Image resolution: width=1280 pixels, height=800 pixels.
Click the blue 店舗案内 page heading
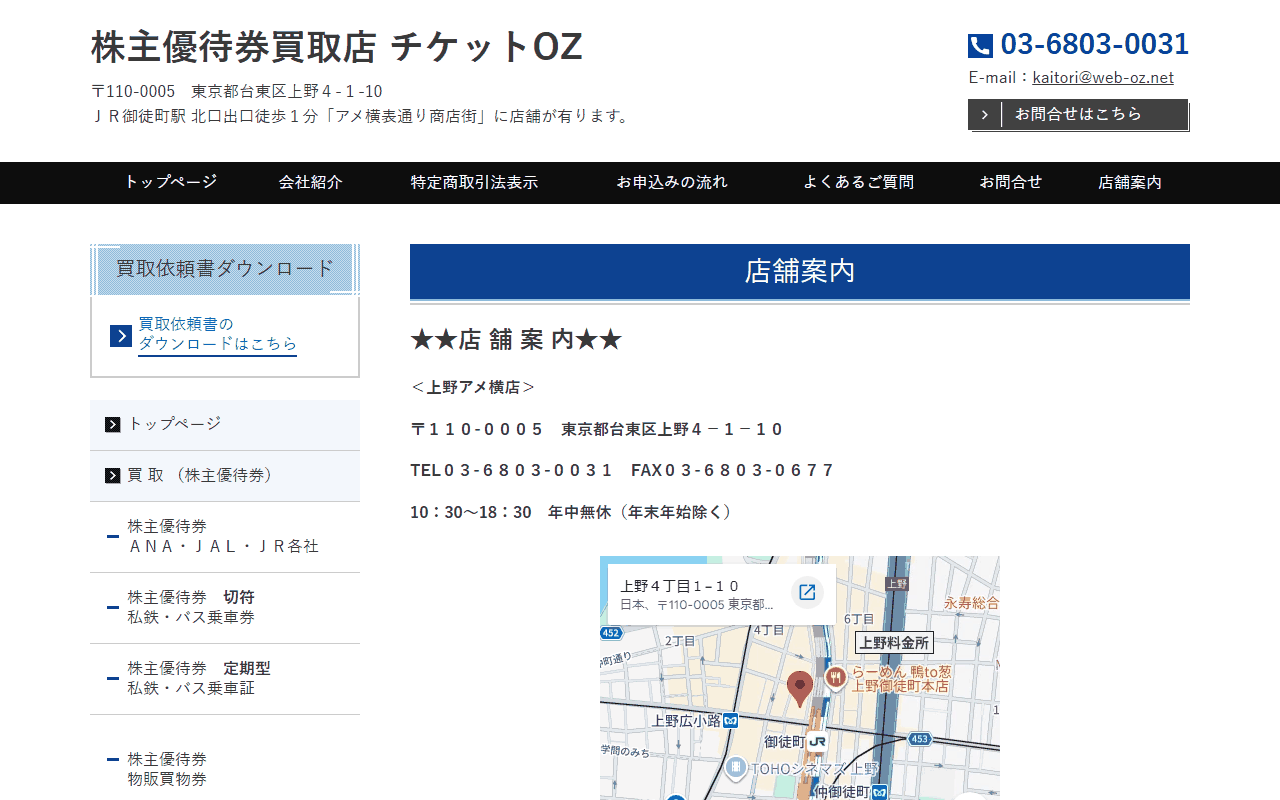click(800, 271)
